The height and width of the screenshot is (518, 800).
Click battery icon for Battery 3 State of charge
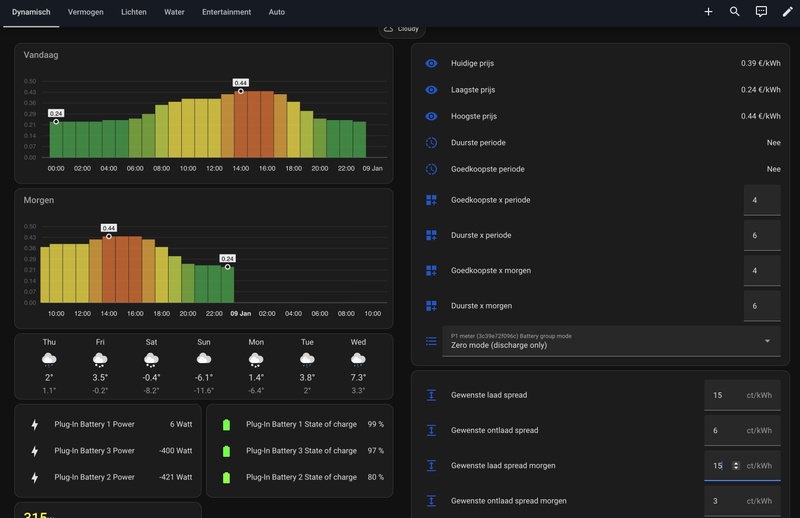pos(226,451)
